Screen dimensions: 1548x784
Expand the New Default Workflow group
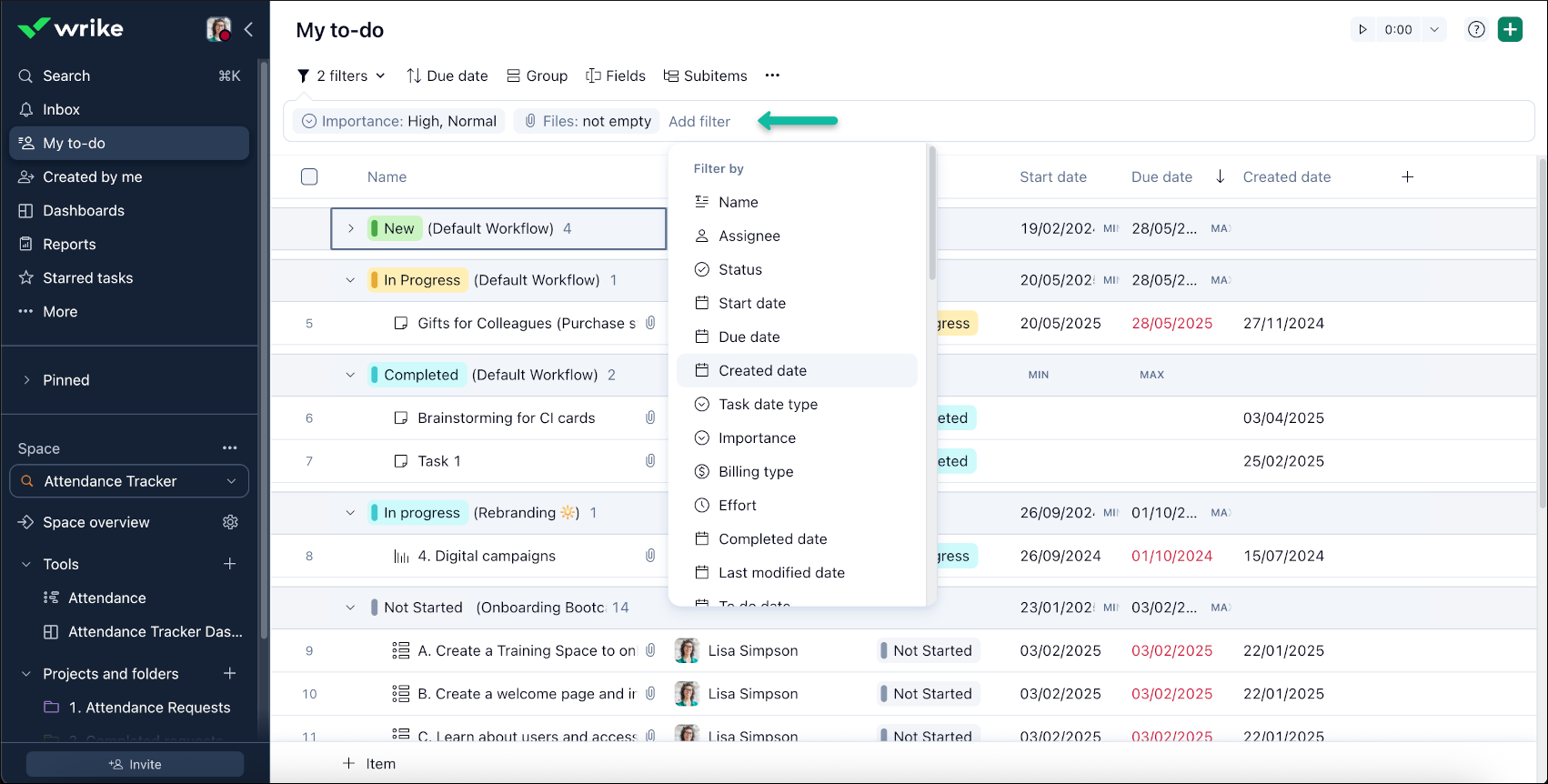[351, 228]
